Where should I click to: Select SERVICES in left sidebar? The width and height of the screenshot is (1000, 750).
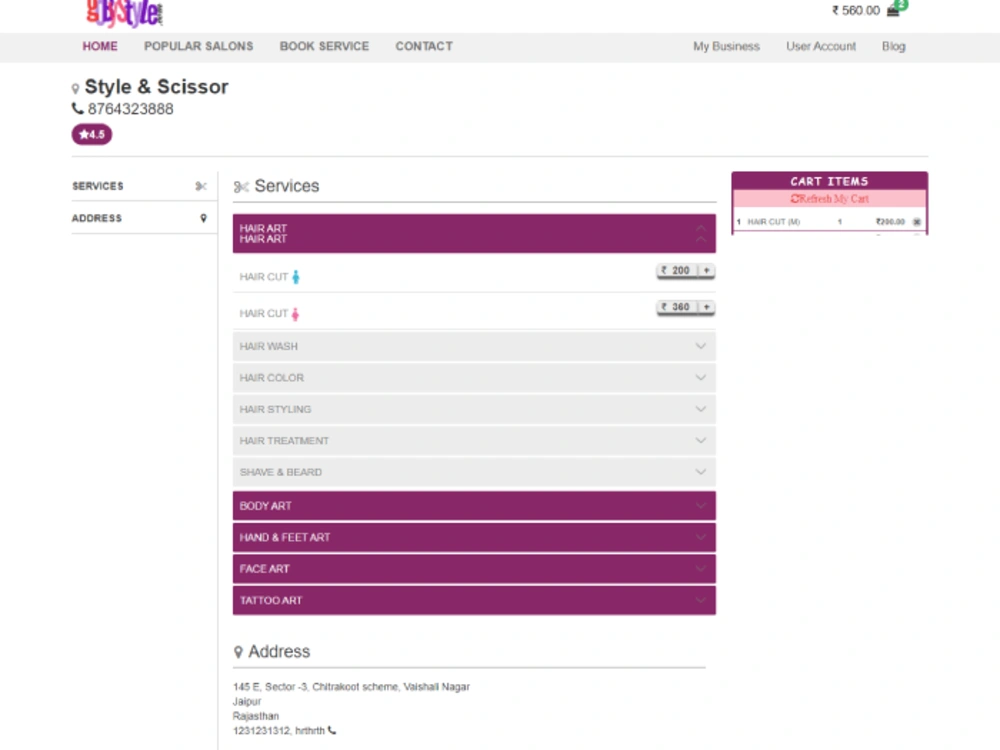144,186
